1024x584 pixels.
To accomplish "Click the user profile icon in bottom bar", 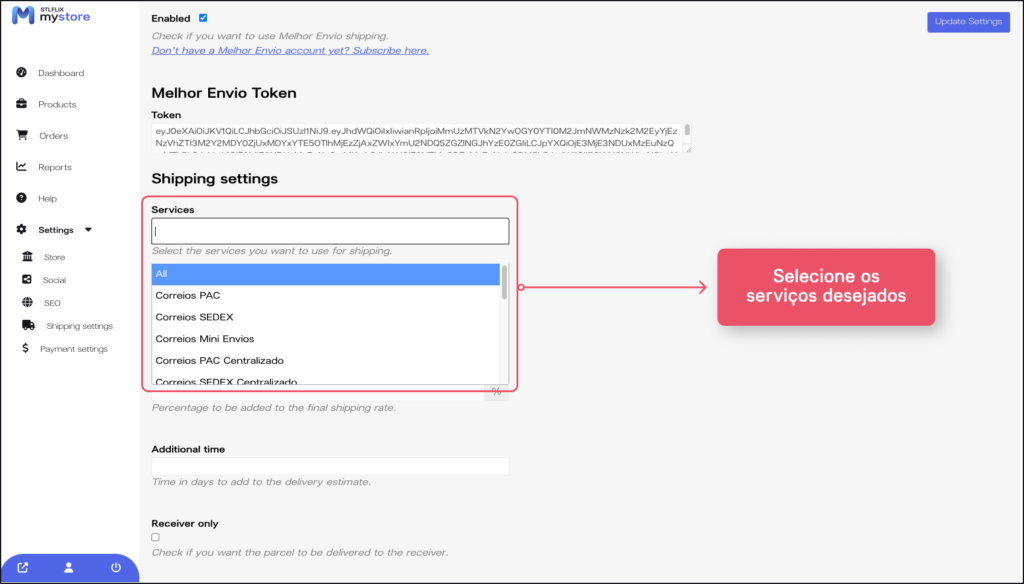I will point(69,568).
